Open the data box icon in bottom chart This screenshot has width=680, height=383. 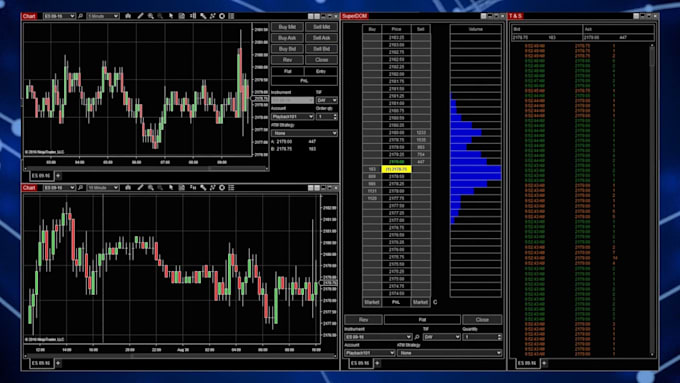click(x=182, y=187)
